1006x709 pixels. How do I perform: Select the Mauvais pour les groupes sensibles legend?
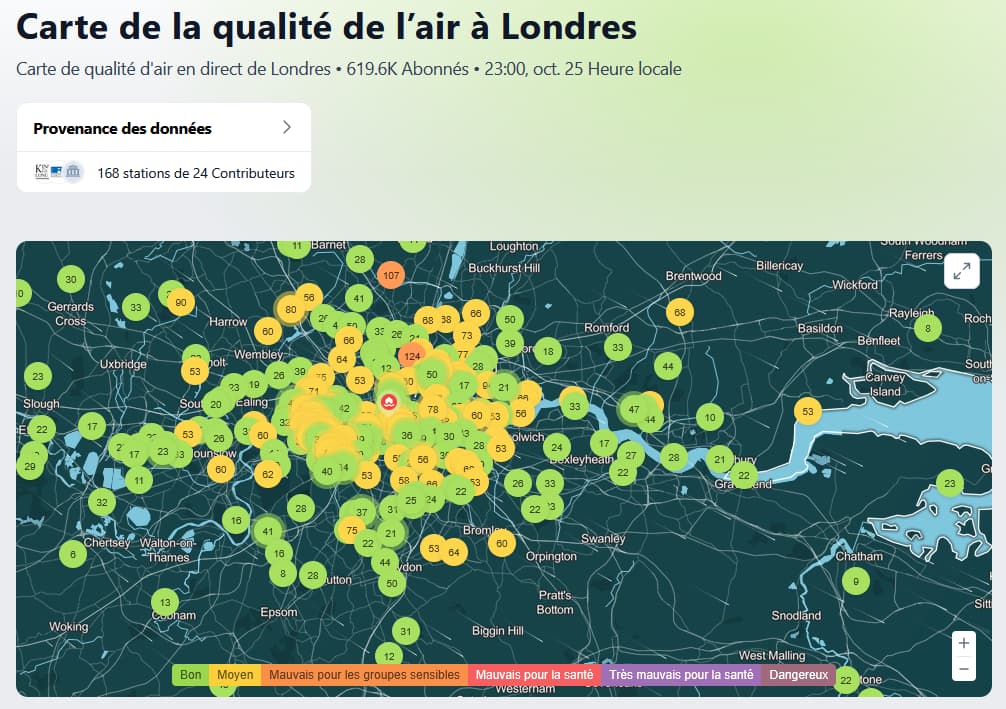364,675
